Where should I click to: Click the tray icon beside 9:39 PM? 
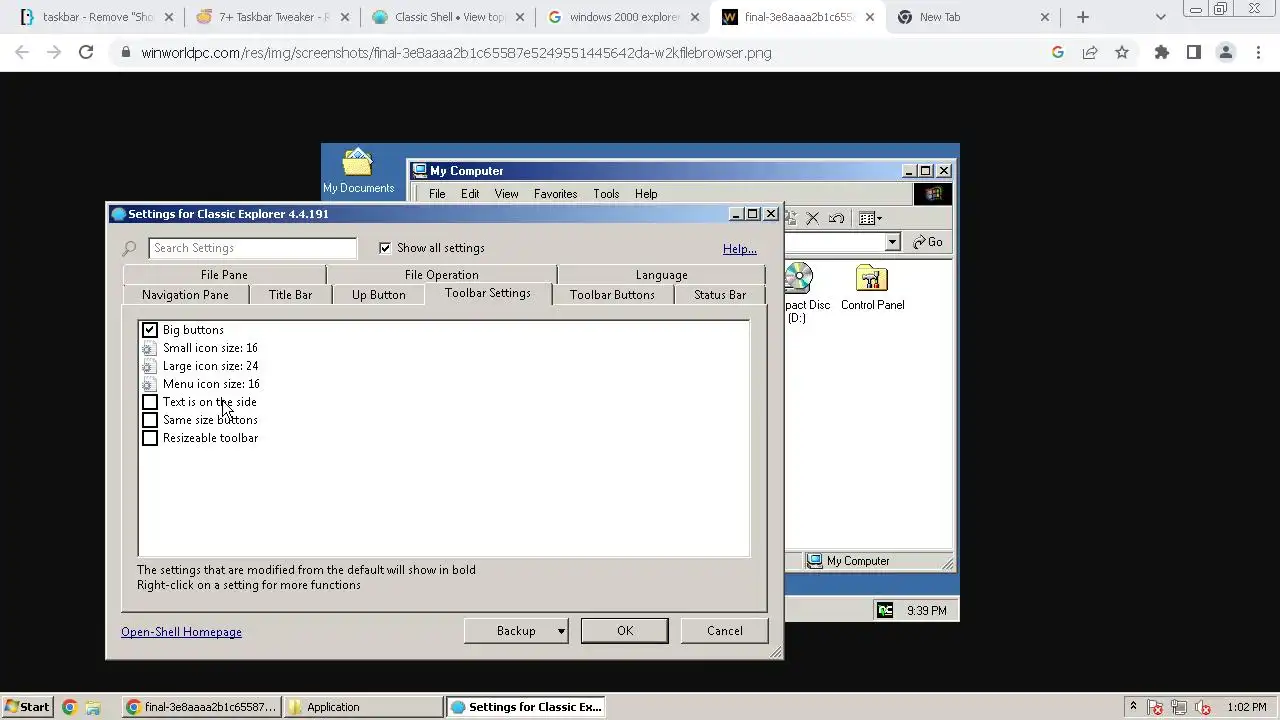pos(885,610)
